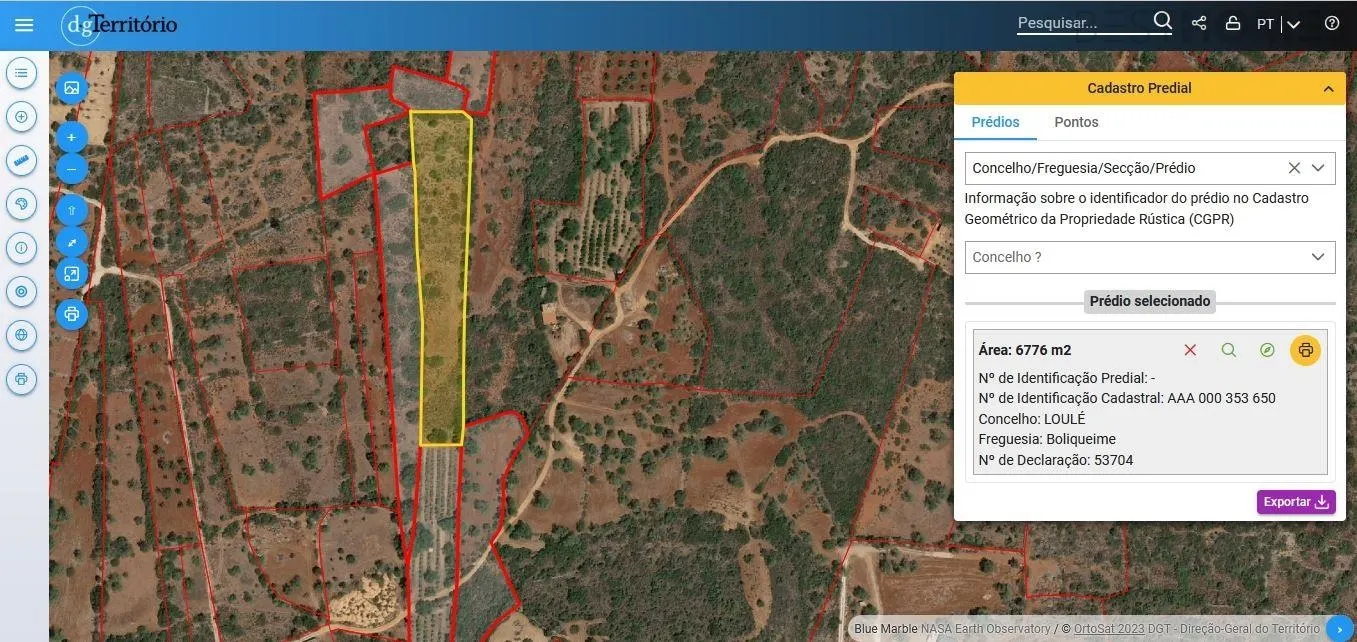Open Concelho/Freguesia/Secção/Prédio search type dropdown
Image resolution: width=1357 pixels, height=642 pixels.
[x=1318, y=168]
